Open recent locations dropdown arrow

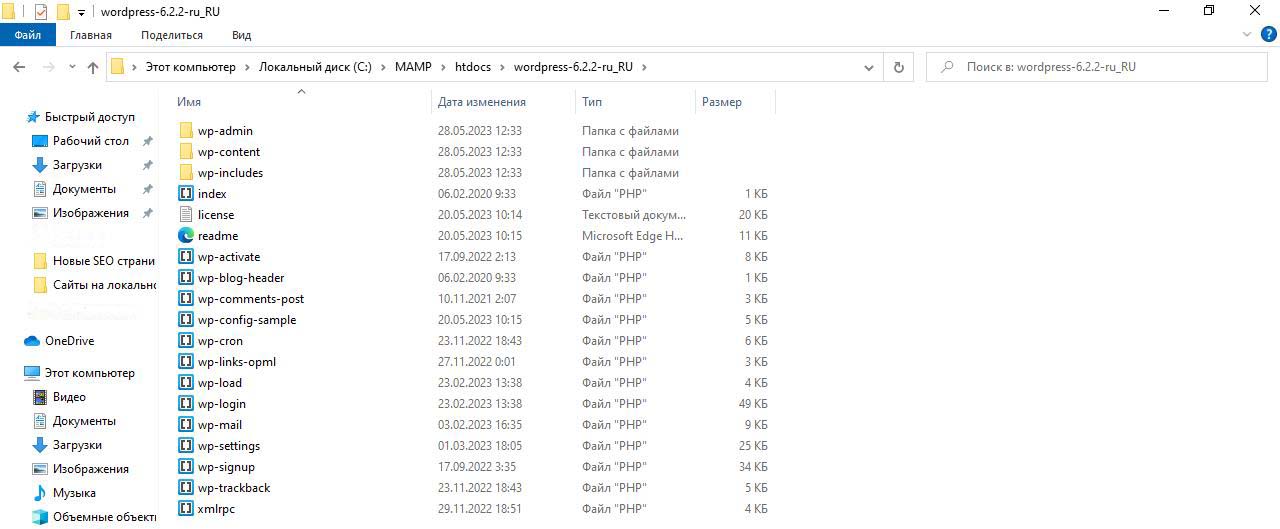point(72,67)
